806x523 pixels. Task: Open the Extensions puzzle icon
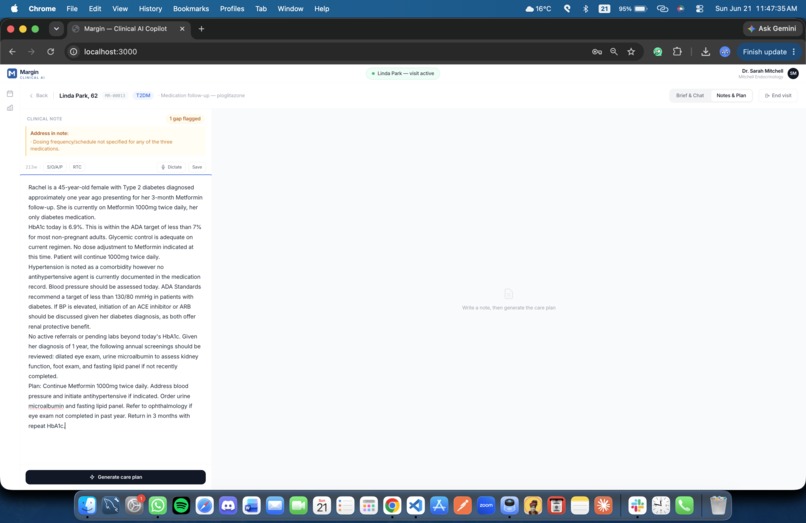click(x=677, y=52)
